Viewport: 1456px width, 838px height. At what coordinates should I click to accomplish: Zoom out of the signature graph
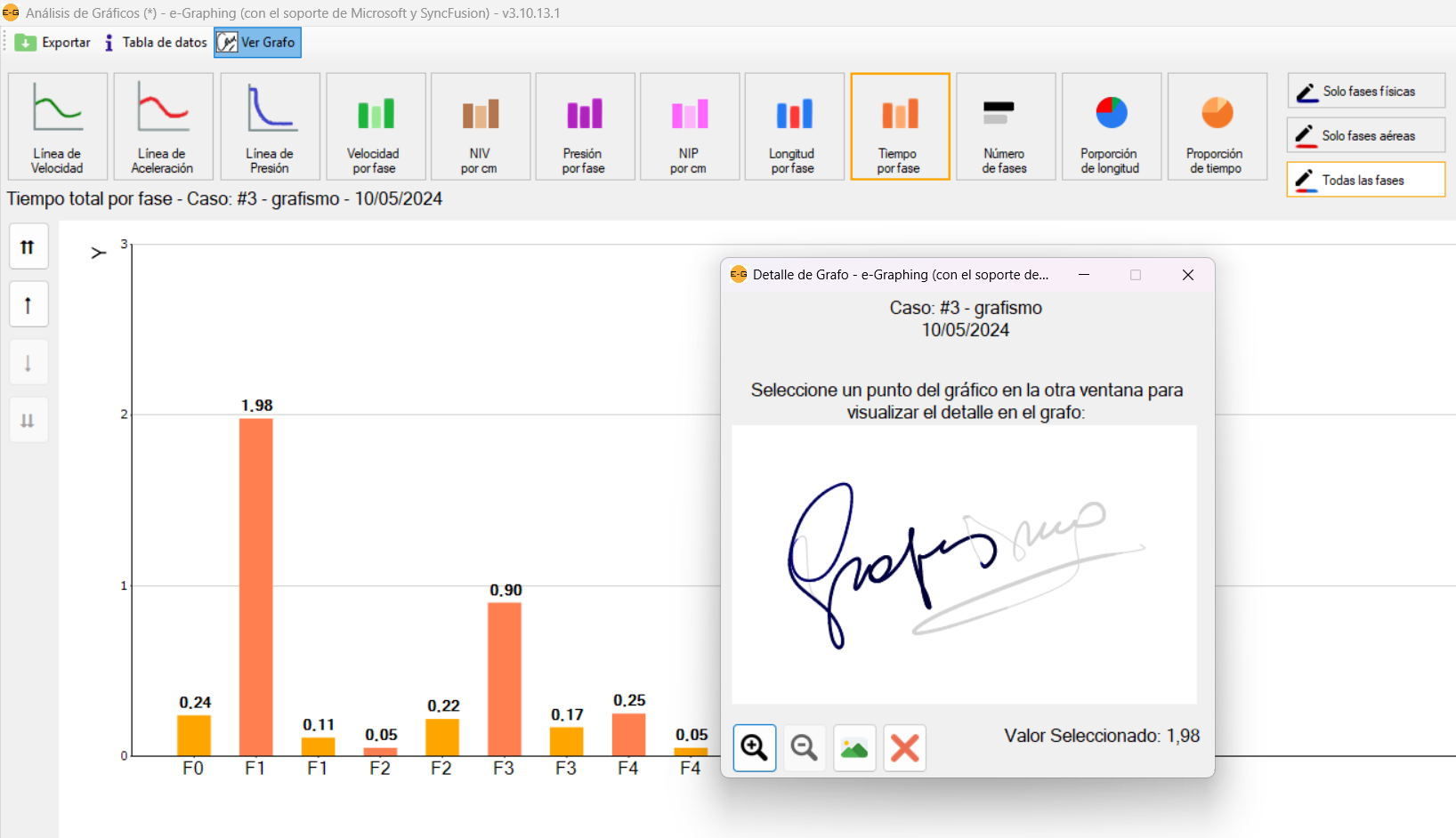point(805,747)
